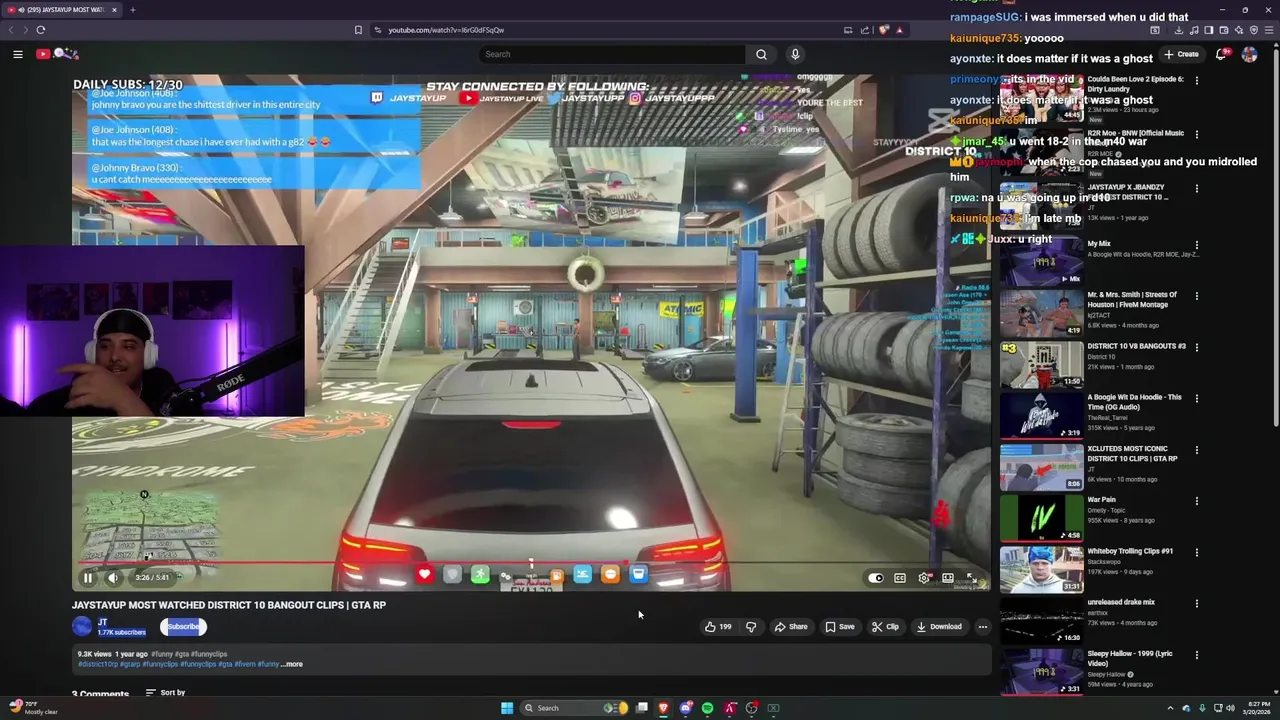Enter full screen video mode
The height and width of the screenshot is (720, 1280).
(x=971, y=577)
